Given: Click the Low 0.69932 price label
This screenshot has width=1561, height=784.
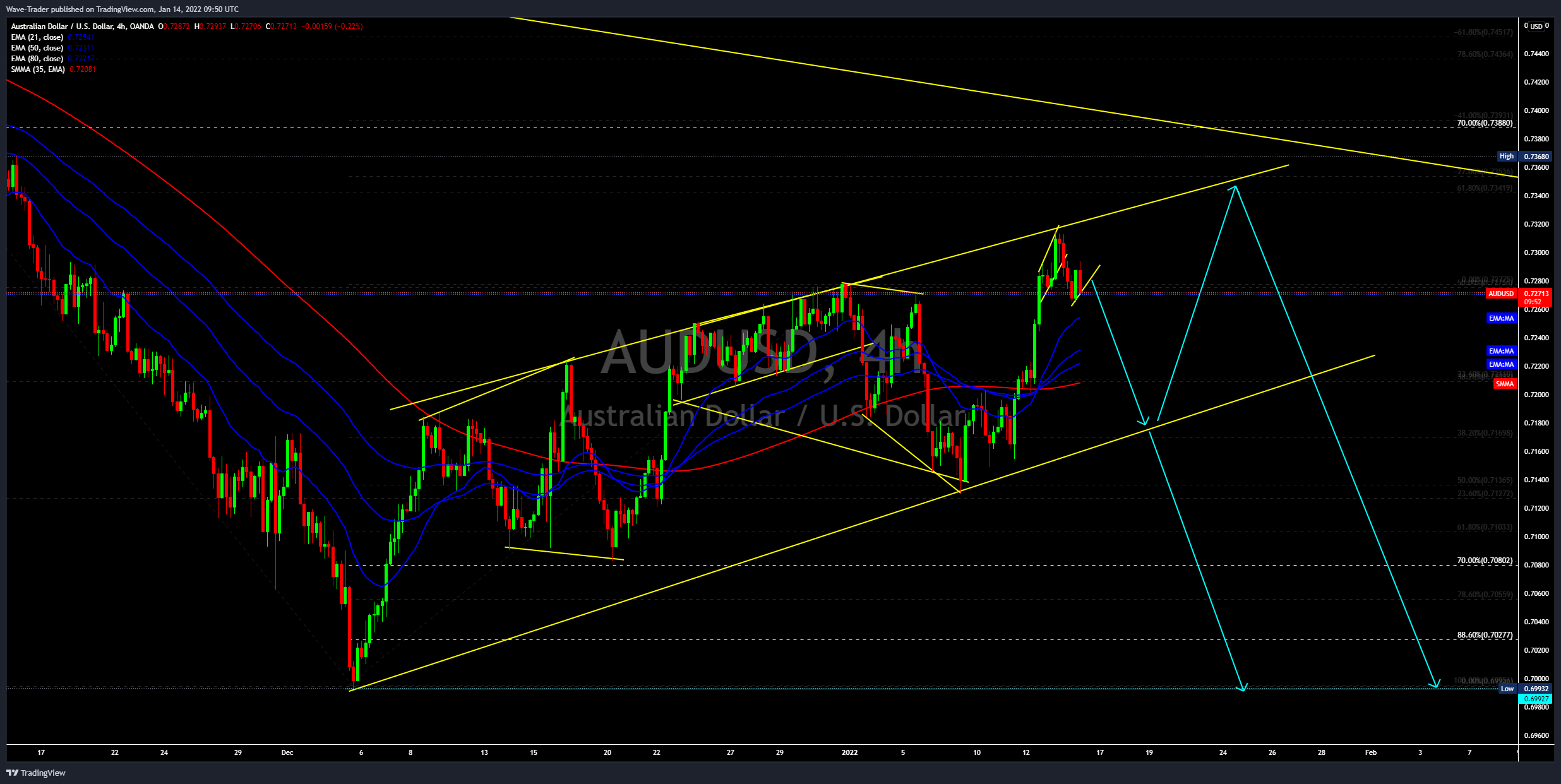Looking at the screenshot, I should pos(1525,689).
